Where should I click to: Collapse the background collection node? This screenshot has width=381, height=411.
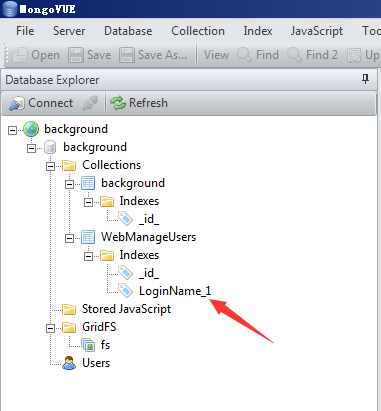click(x=69, y=184)
